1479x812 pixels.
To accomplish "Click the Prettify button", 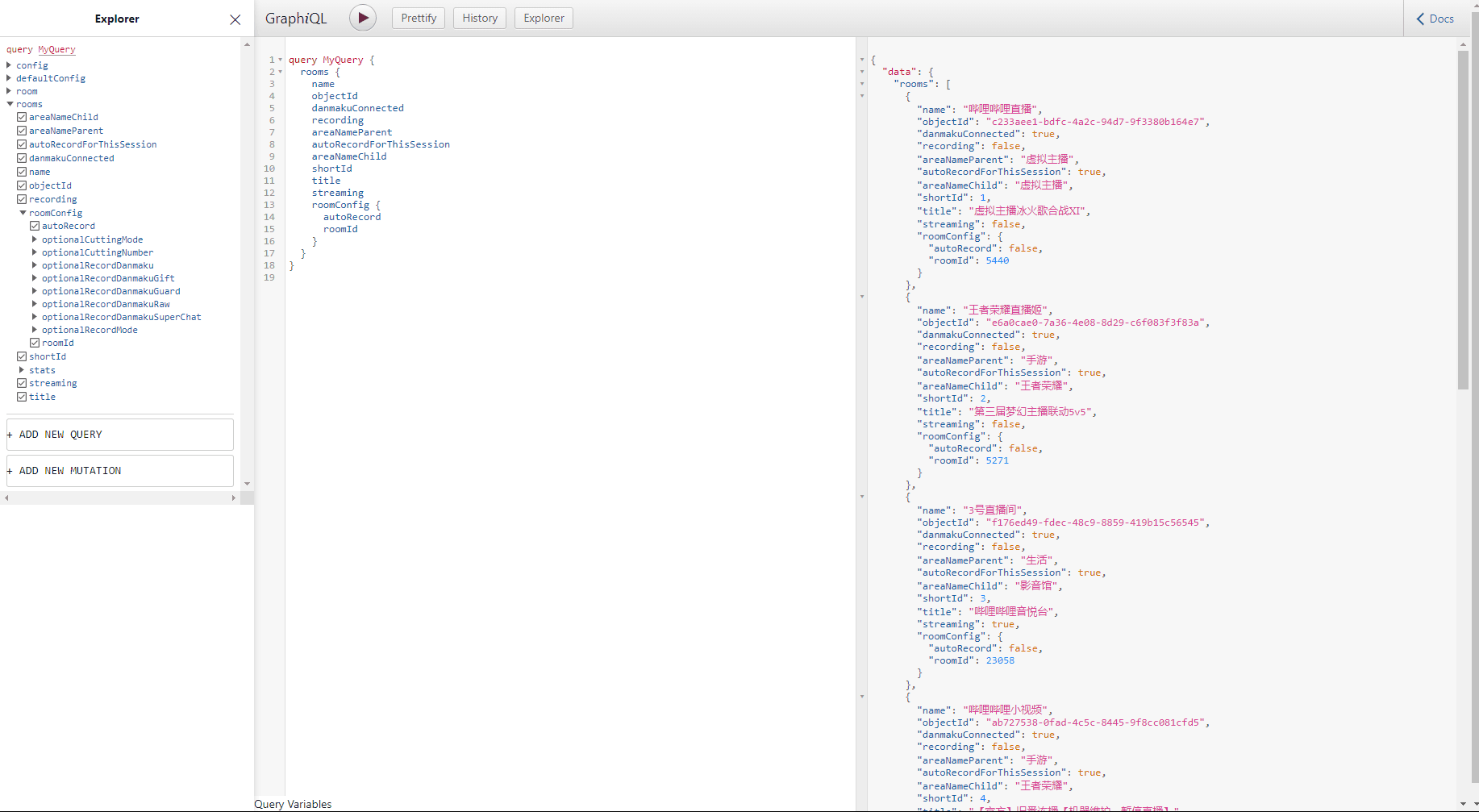I will 418,17.
